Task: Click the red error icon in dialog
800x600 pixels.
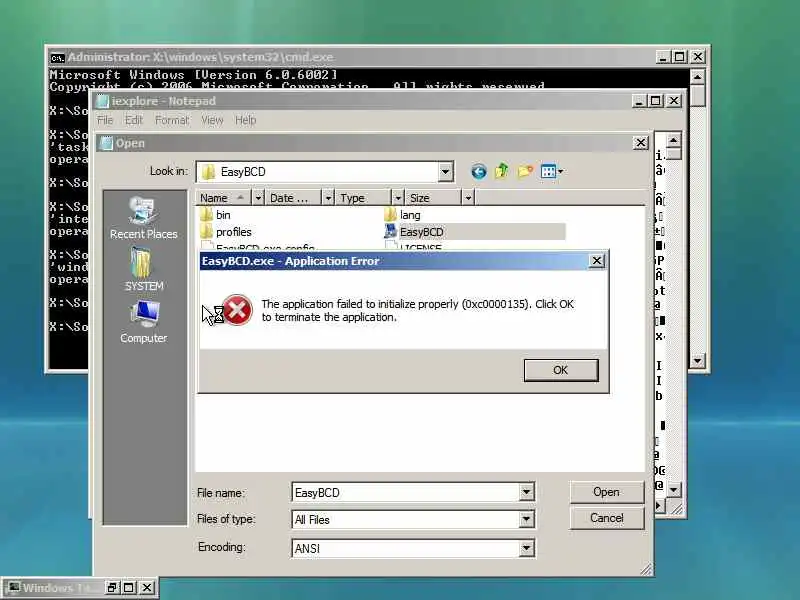Action: tap(237, 310)
